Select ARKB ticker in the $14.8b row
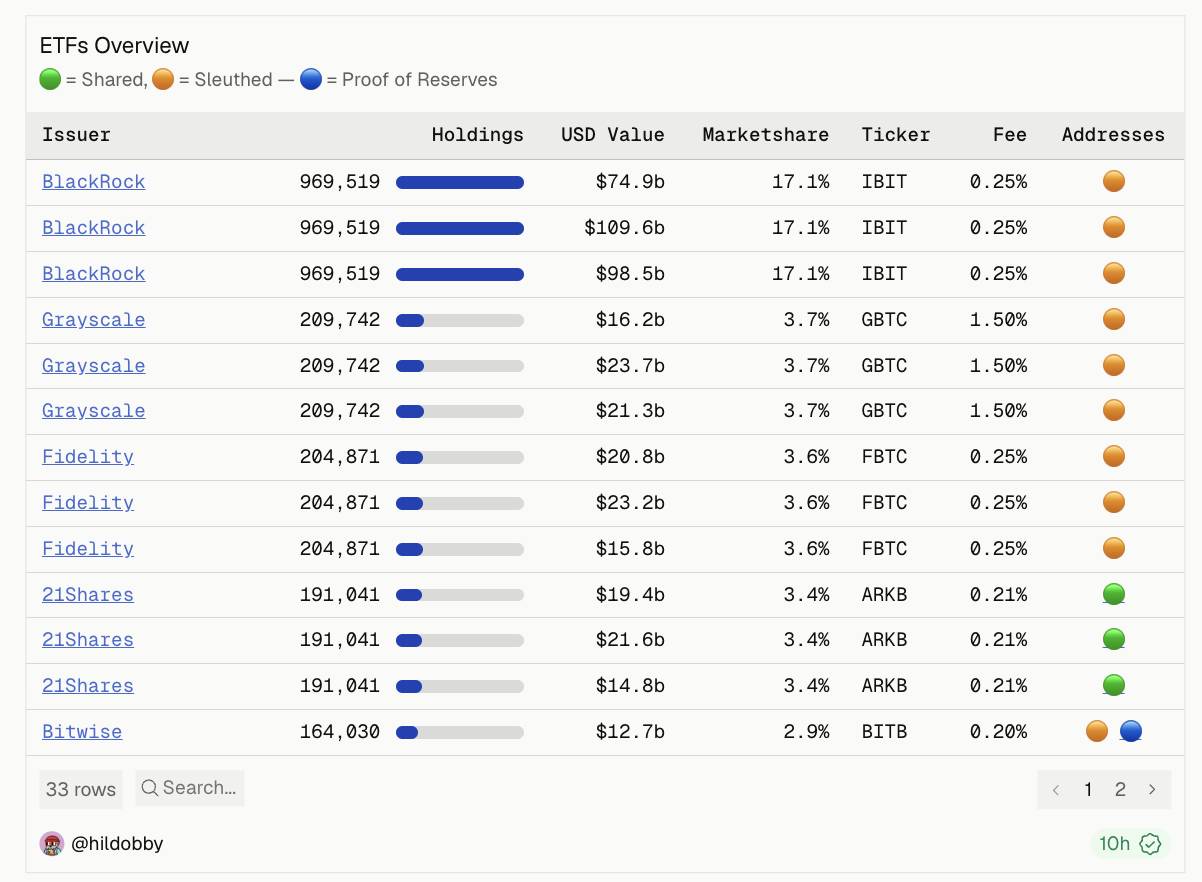The image size is (1202, 882). (x=884, y=686)
